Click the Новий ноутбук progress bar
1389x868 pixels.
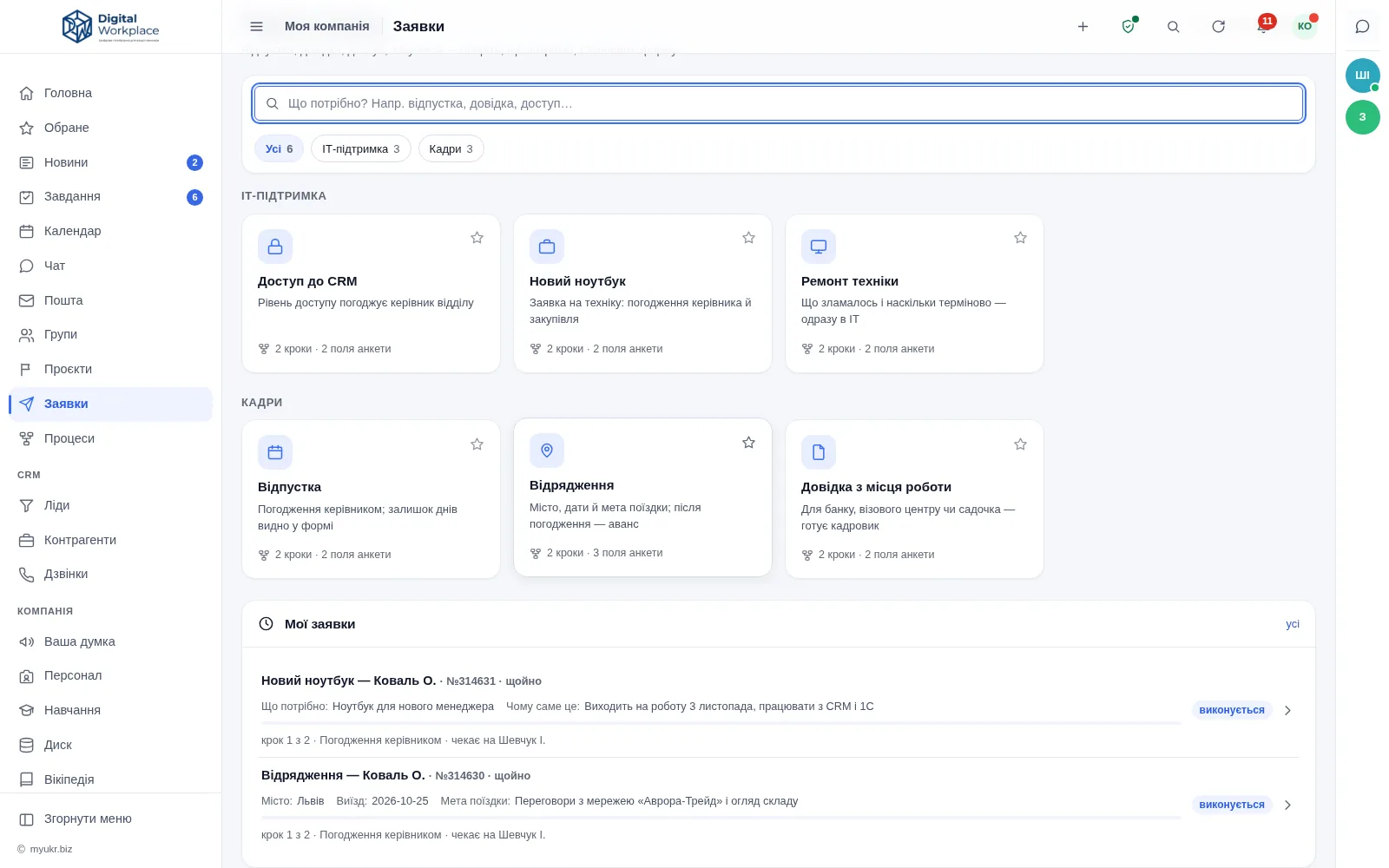coord(721,723)
